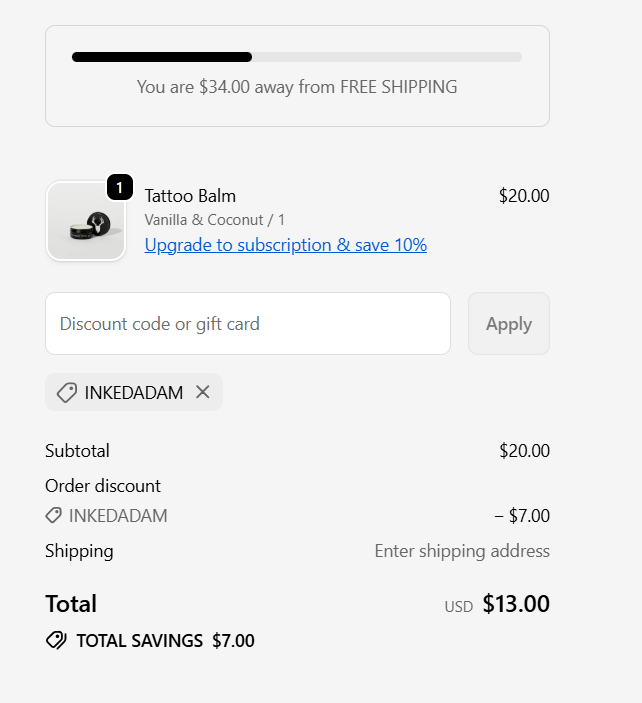Click the USD currency label
The height and width of the screenshot is (703, 642).
[459, 606]
